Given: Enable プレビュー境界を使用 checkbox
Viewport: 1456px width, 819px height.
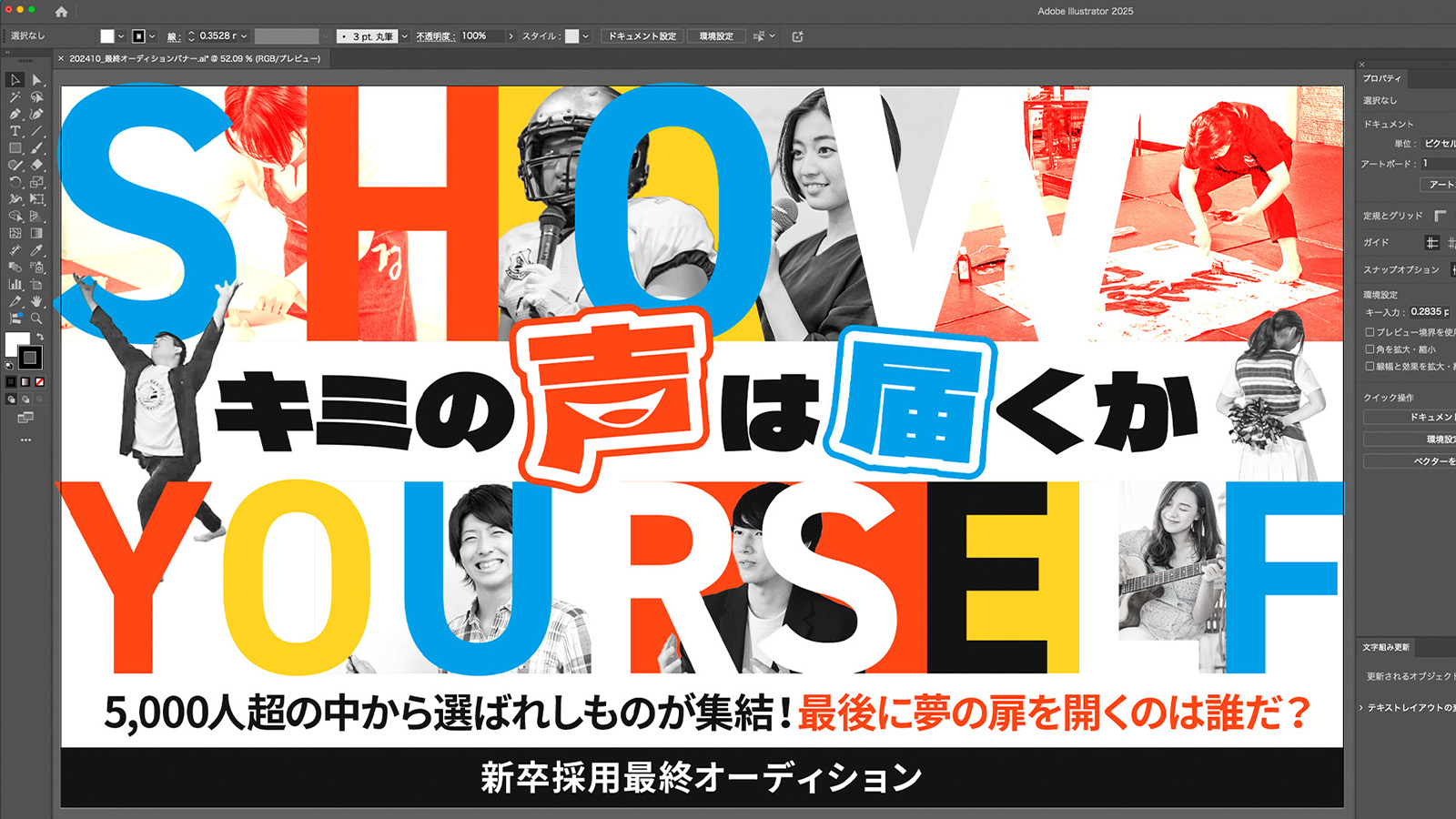Looking at the screenshot, I should (x=1370, y=332).
